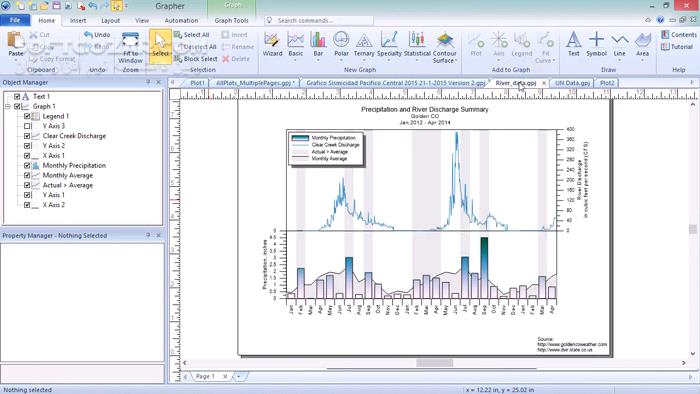Open the Help Tutorial

[x=677, y=47]
